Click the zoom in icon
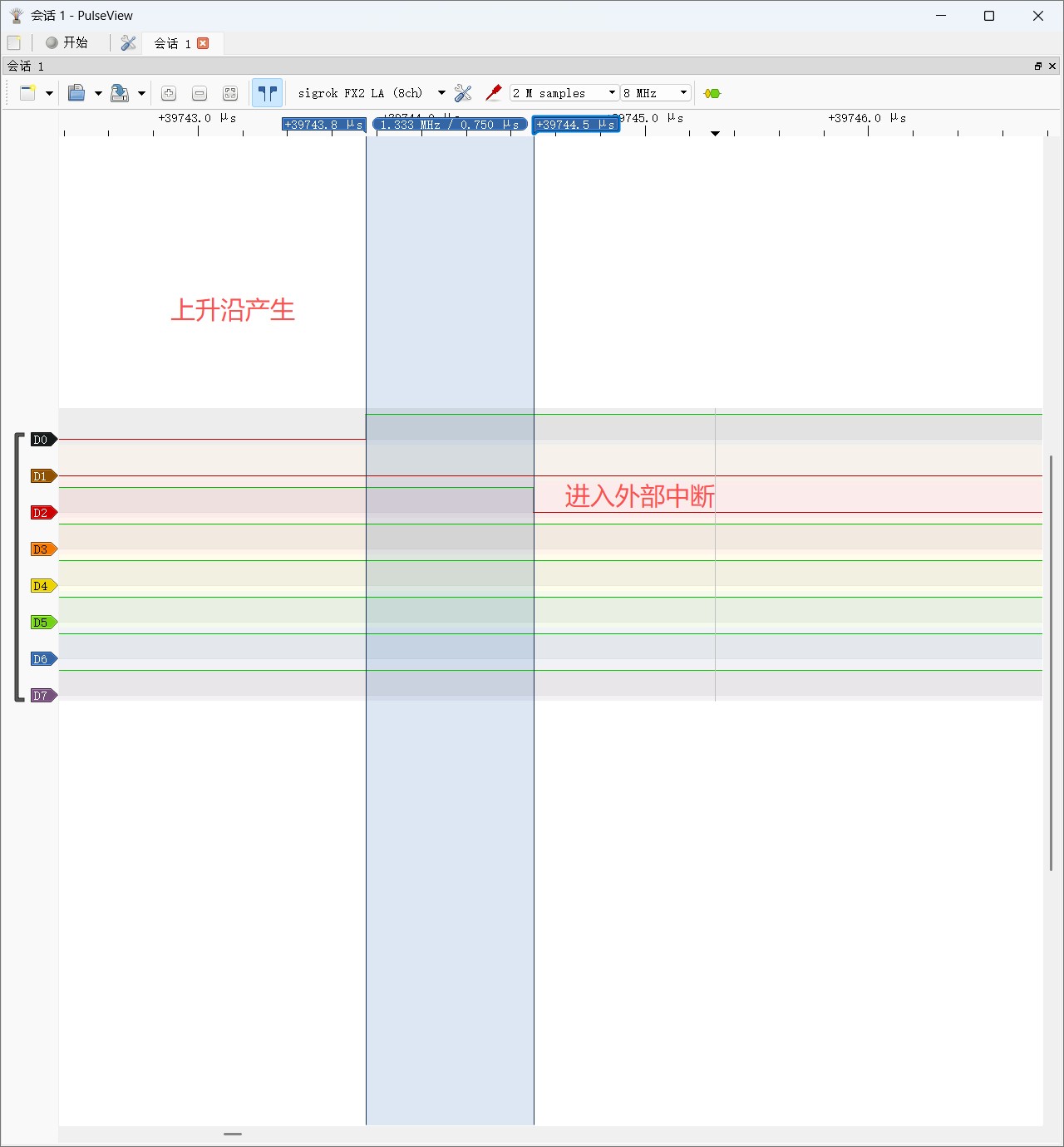Image resolution: width=1064 pixels, height=1147 pixels. [x=169, y=93]
